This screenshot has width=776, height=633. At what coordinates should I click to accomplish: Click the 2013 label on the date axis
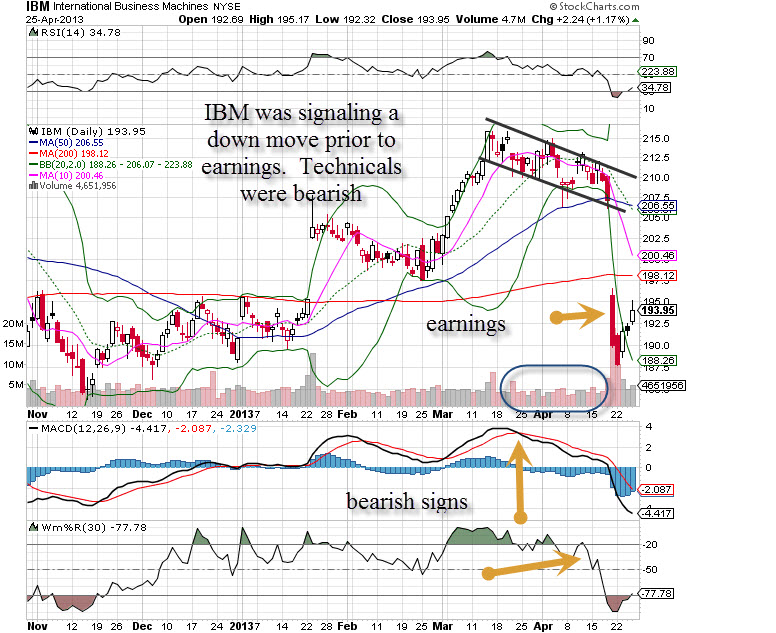click(x=247, y=414)
